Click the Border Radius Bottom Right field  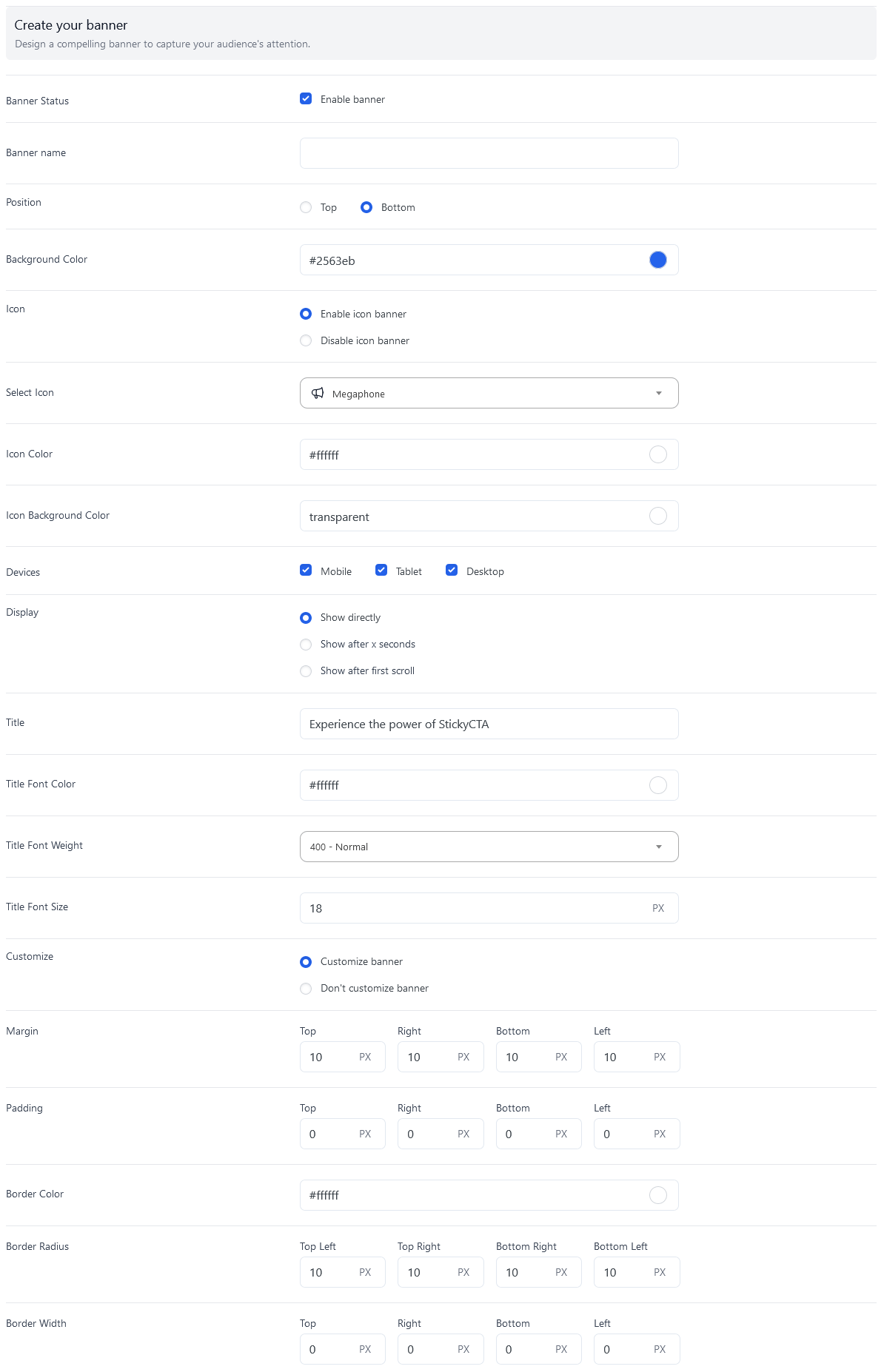(539, 1272)
